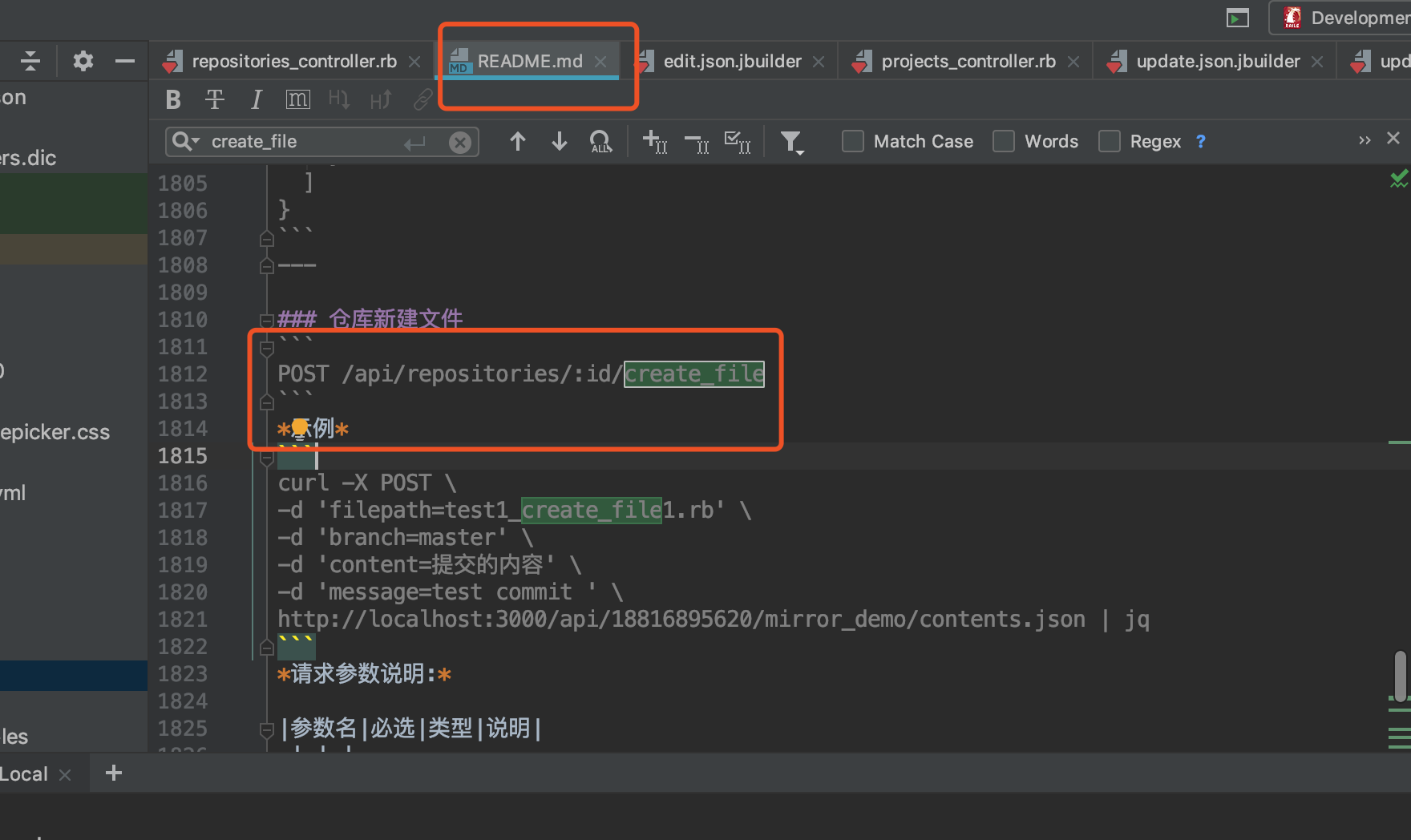
Task: Click 'branch=master' text on line 1818
Action: click(412, 538)
